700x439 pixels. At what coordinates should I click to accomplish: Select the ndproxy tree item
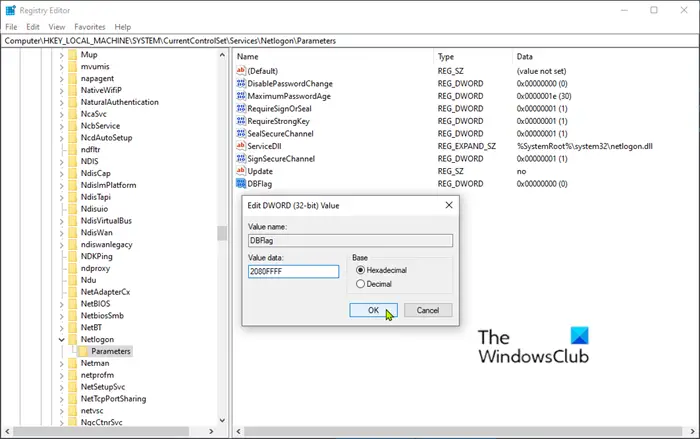pos(95,268)
